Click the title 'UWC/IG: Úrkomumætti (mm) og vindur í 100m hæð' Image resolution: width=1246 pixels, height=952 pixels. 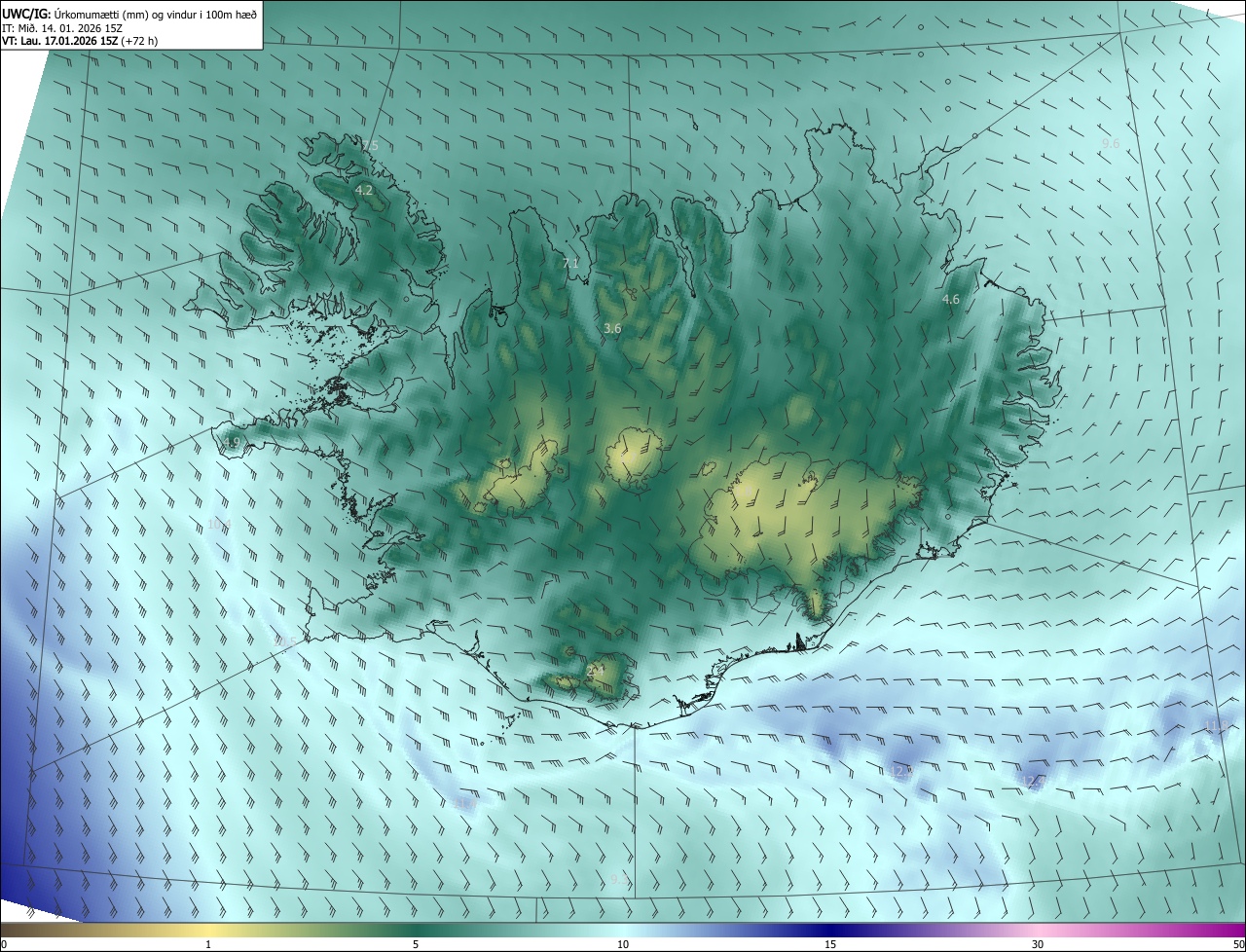[129, 13]
